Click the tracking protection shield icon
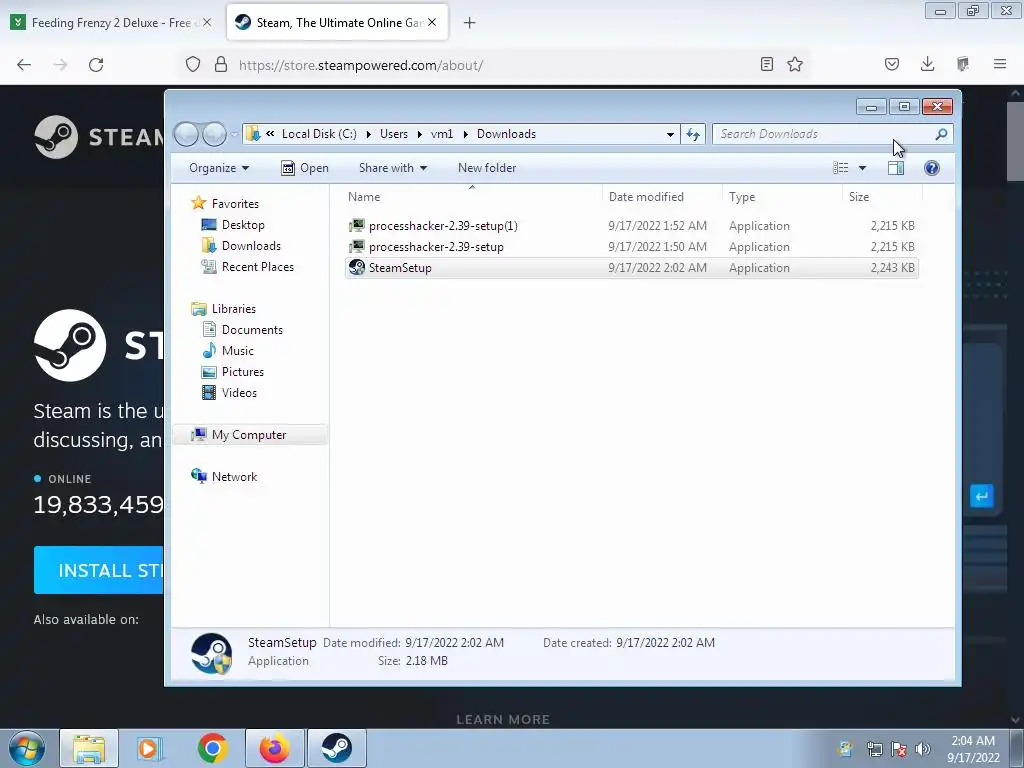1024x768 pixels. pos(193,65)
